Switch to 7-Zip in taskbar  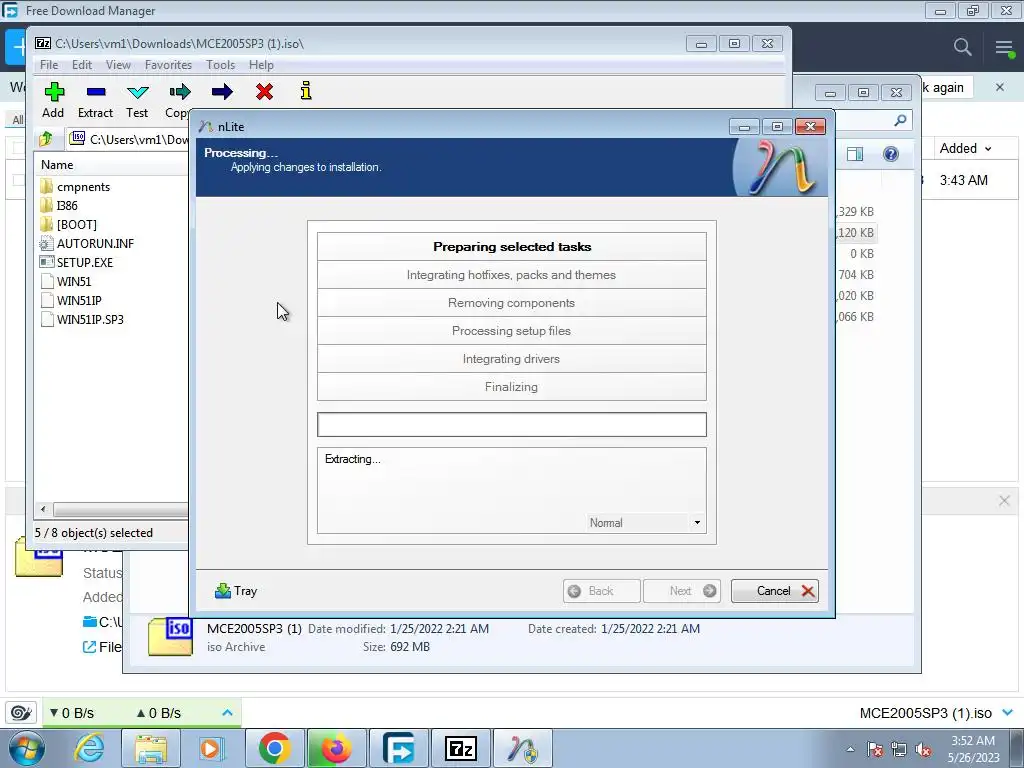coord(461,748)
